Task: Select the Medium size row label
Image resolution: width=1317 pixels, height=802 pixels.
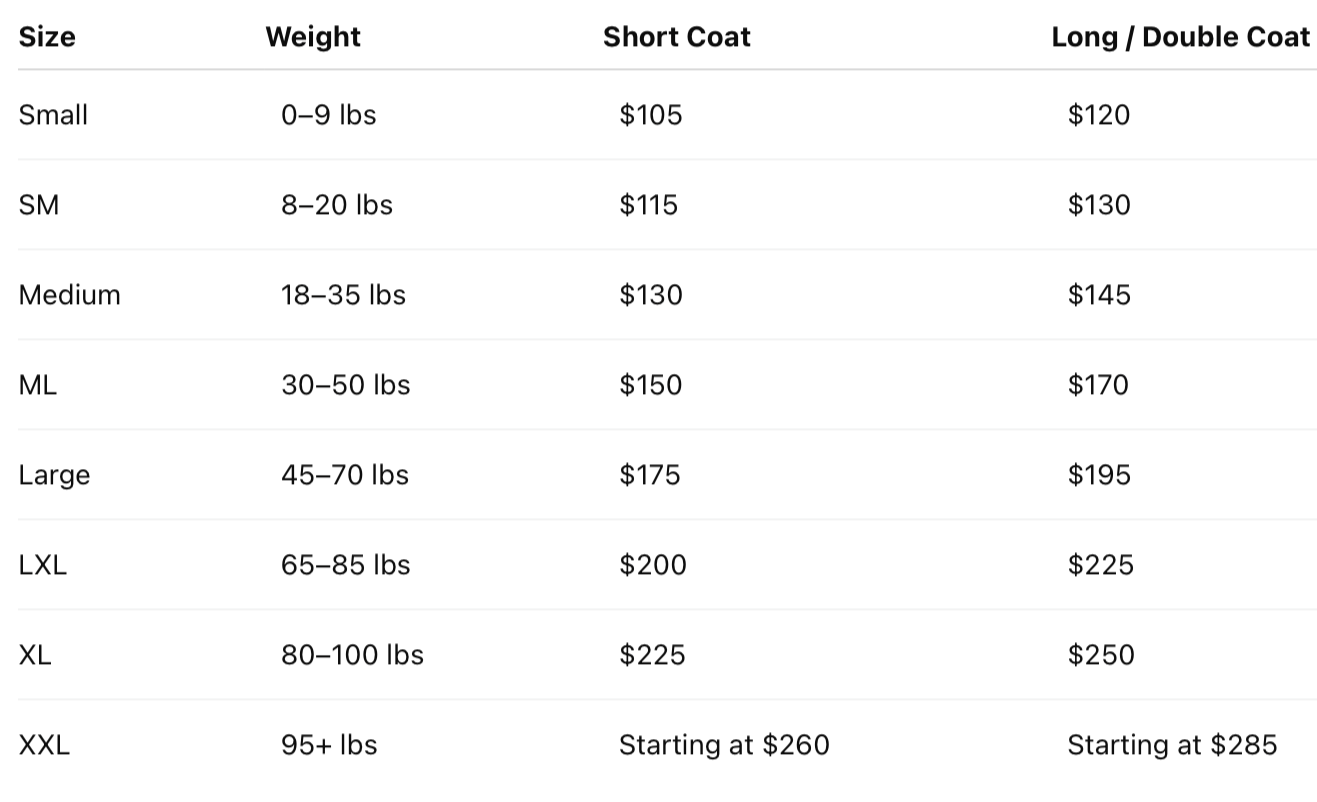Action: [69, 295]
